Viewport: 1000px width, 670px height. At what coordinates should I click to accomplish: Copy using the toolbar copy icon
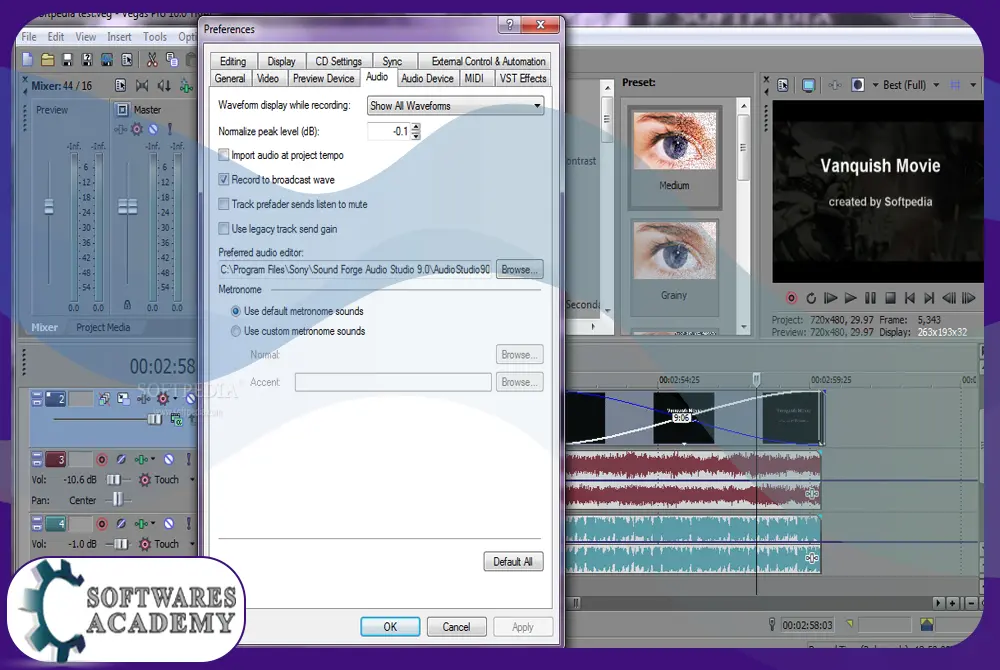pyautogui.click(x=172, y=59)
